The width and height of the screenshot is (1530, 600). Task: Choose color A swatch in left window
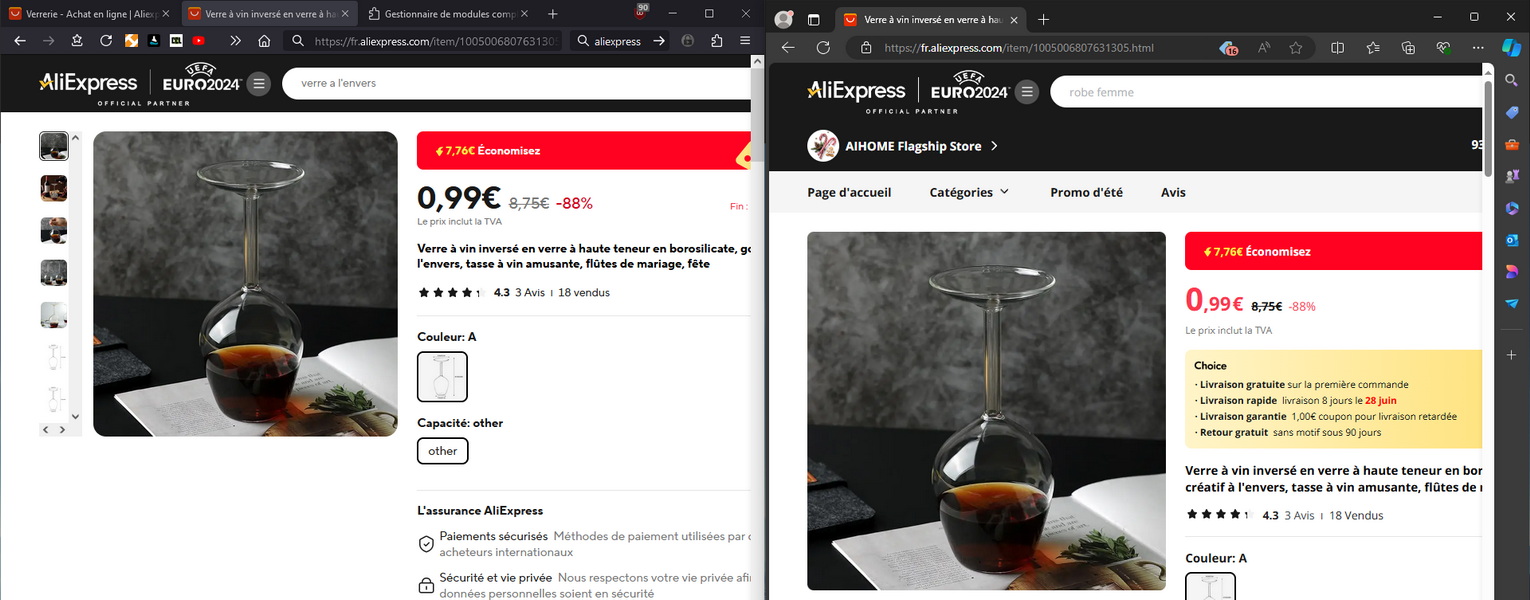pos(442,376)
